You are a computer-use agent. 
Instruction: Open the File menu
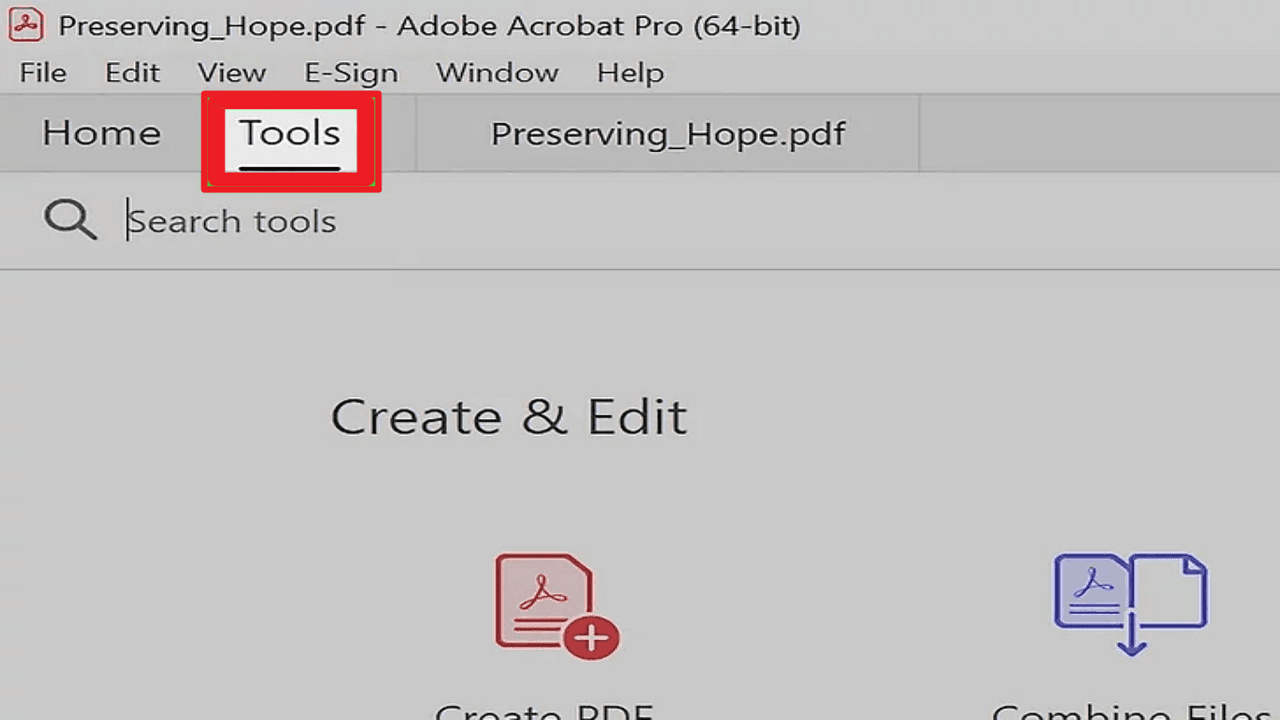click(43, 73)
